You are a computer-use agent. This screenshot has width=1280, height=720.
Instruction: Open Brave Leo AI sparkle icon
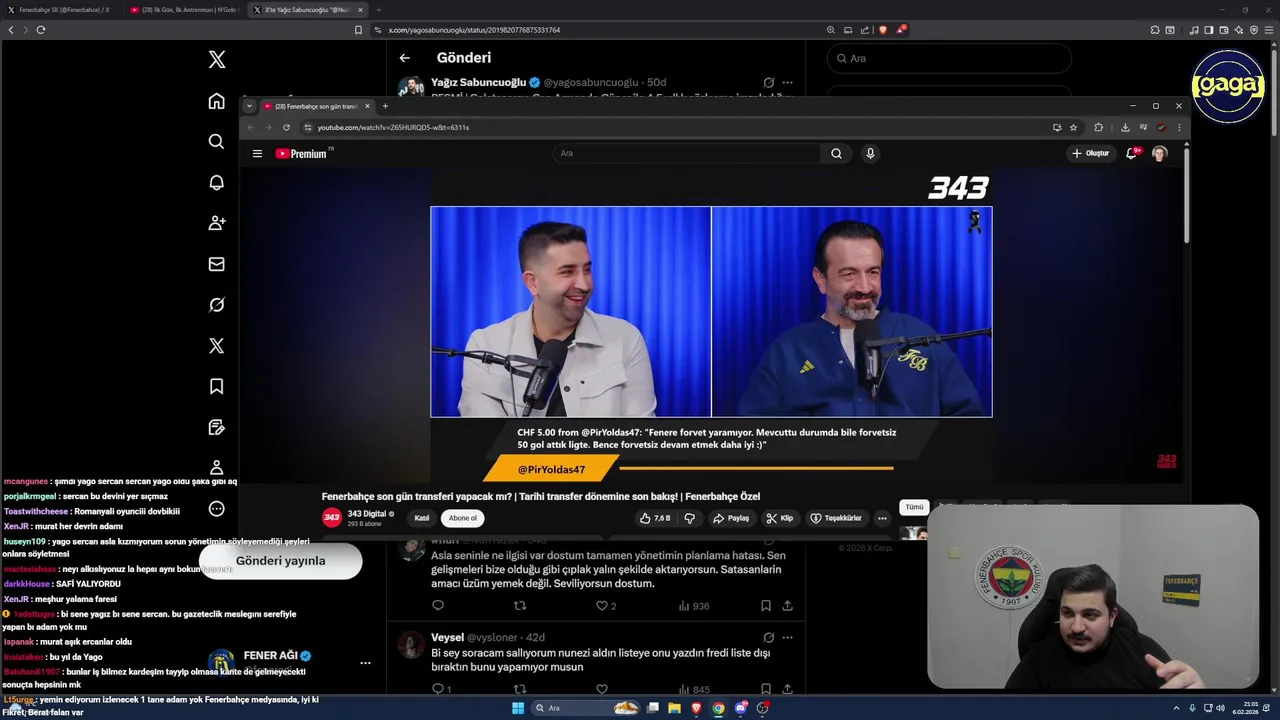pos(1237,30)
